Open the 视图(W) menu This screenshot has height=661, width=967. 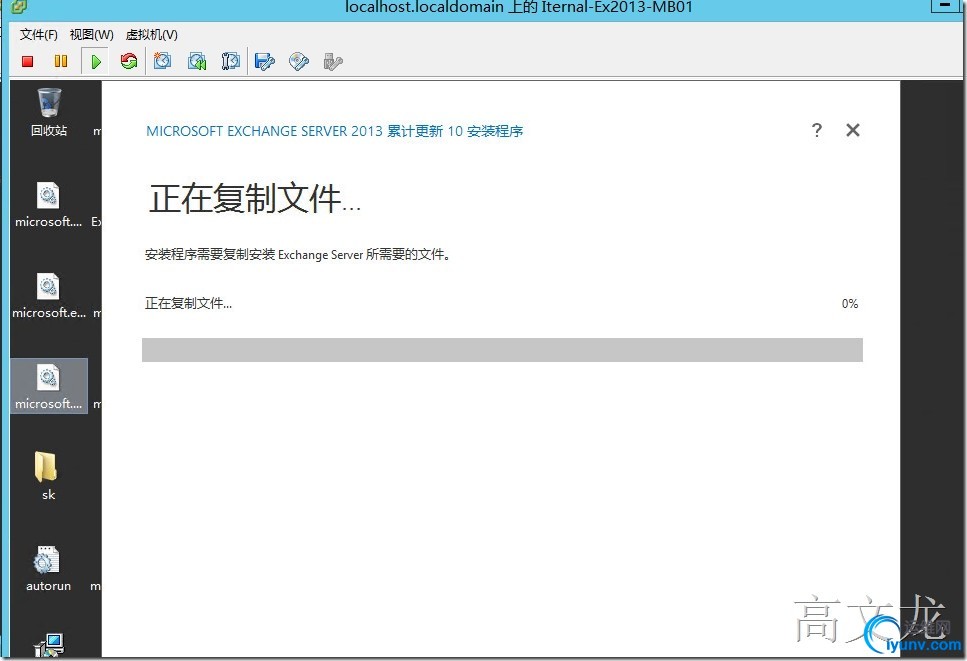pyautogui.click(x=91, y=35)
